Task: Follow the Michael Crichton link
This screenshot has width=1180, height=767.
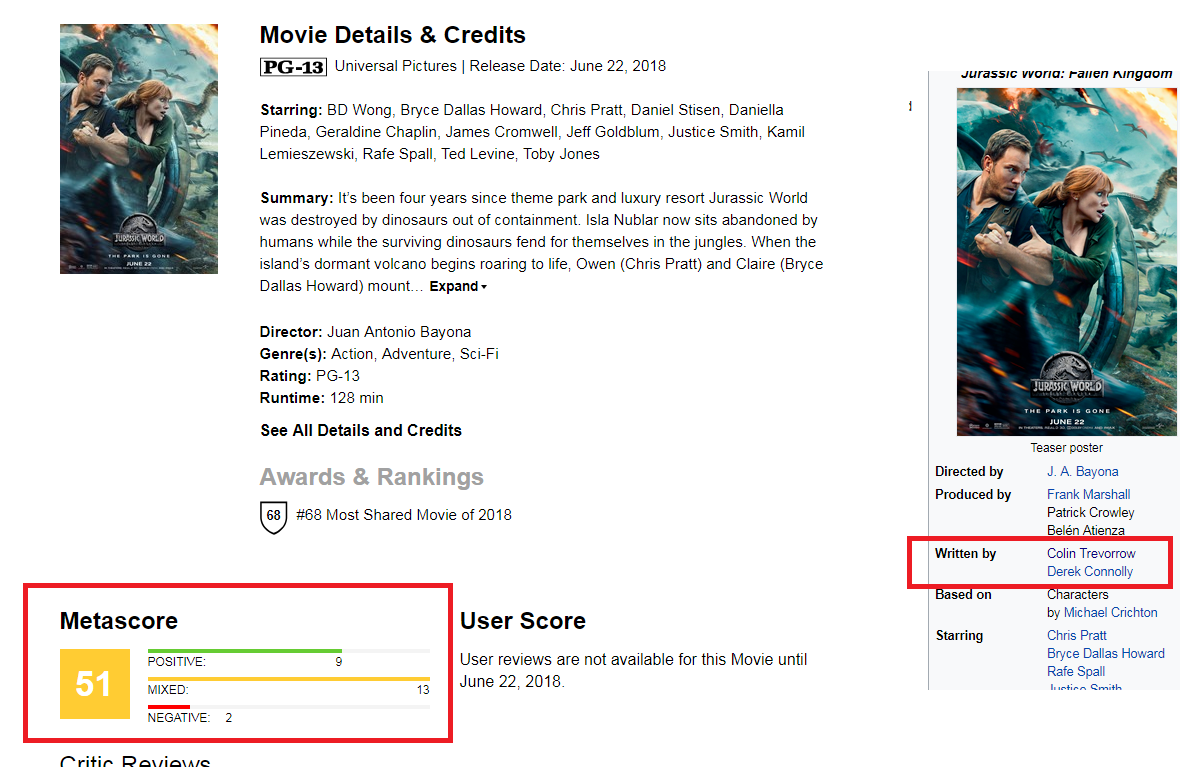Action: click(x=1110, y=613)
